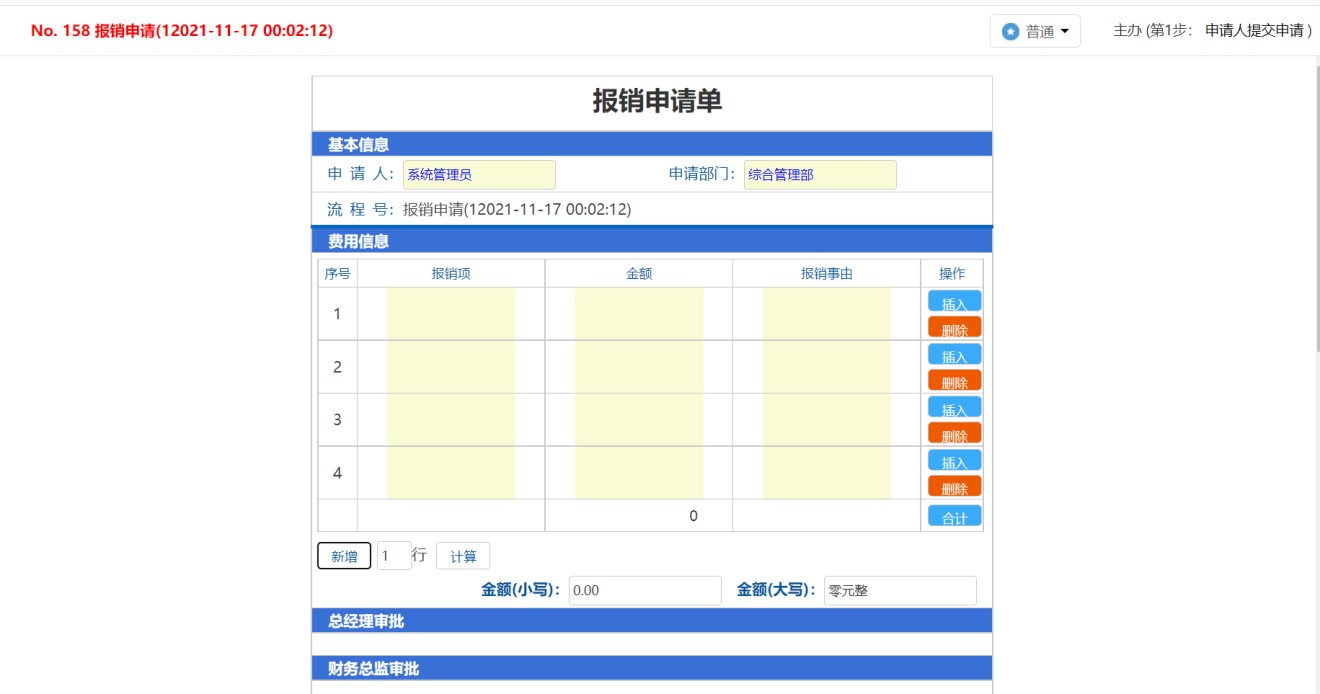Click the 申请部门 field showing 综合管理部

tap(820, 174)
